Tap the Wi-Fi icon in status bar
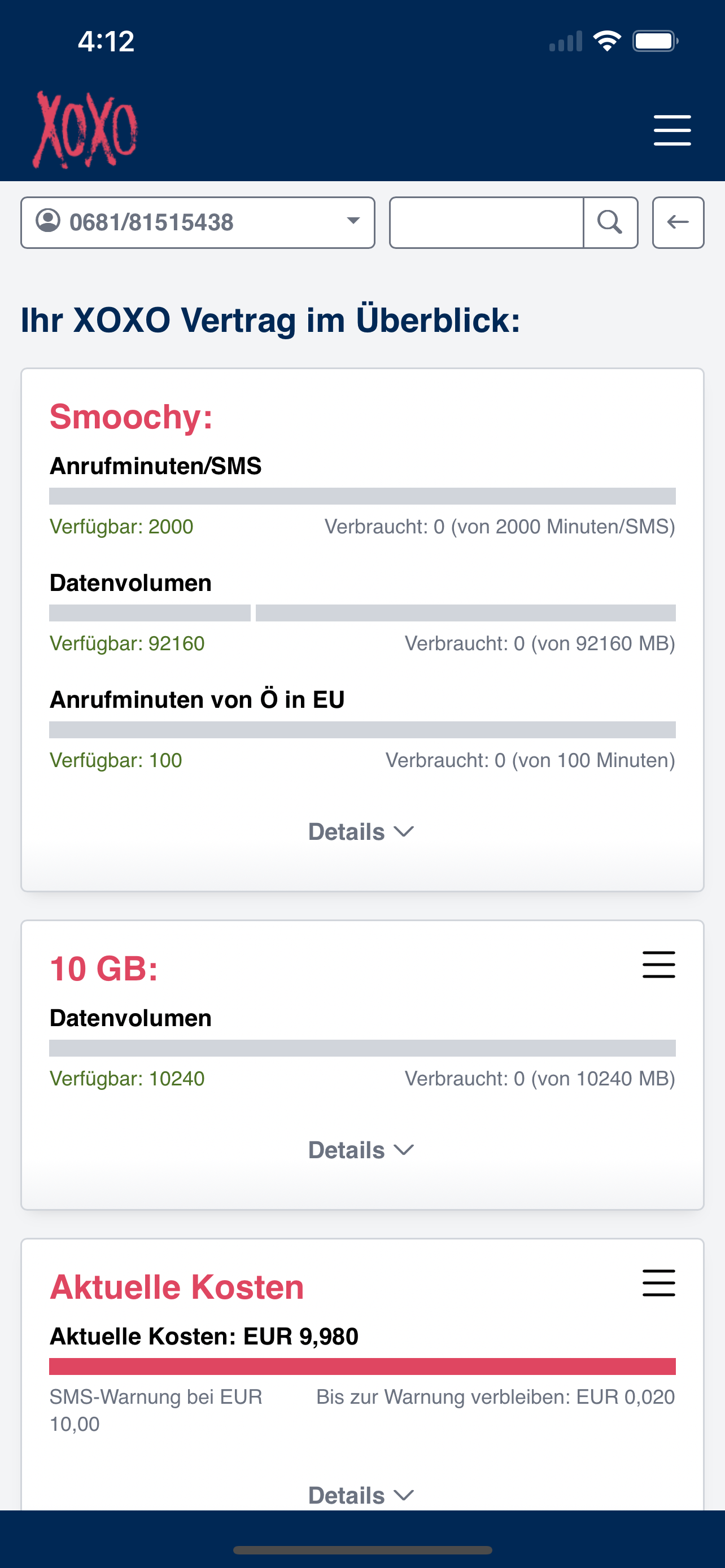 607,41
